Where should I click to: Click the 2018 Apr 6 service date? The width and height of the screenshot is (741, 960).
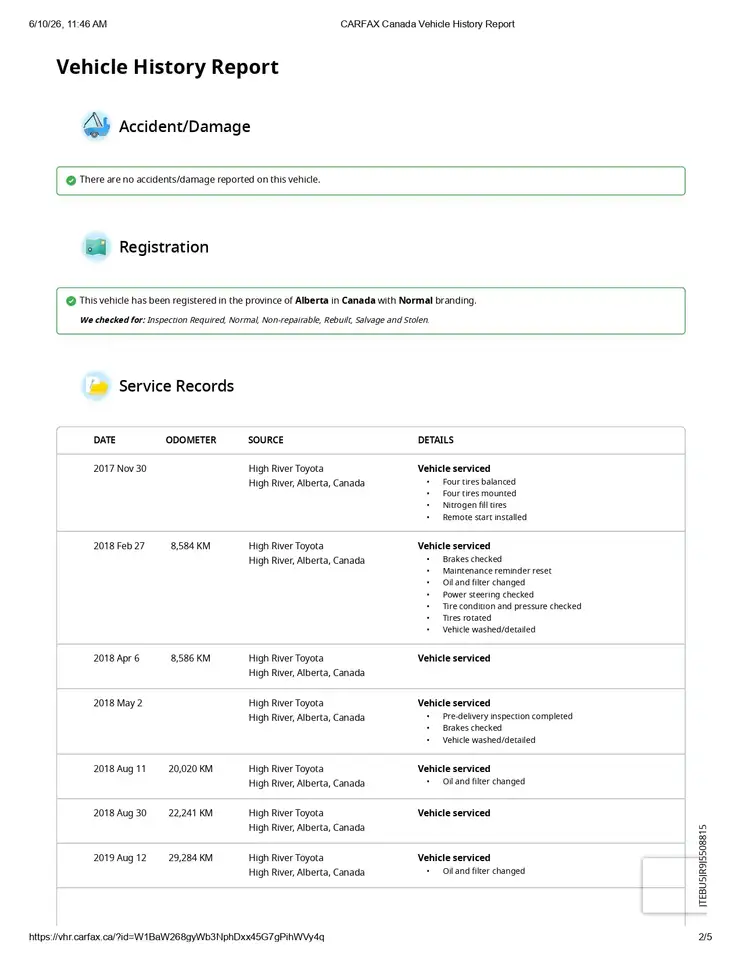click(116, 658)
